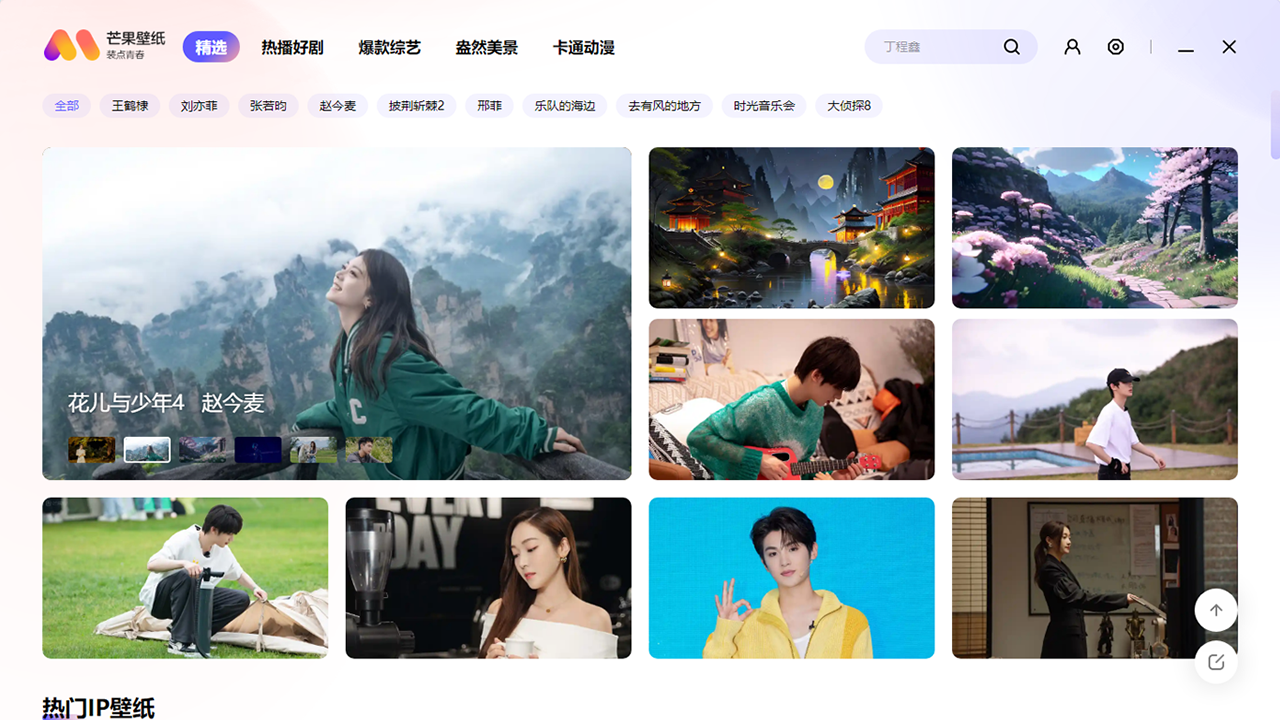
Task: Open the night town landscape wallpaper
Action: (791, 227)
